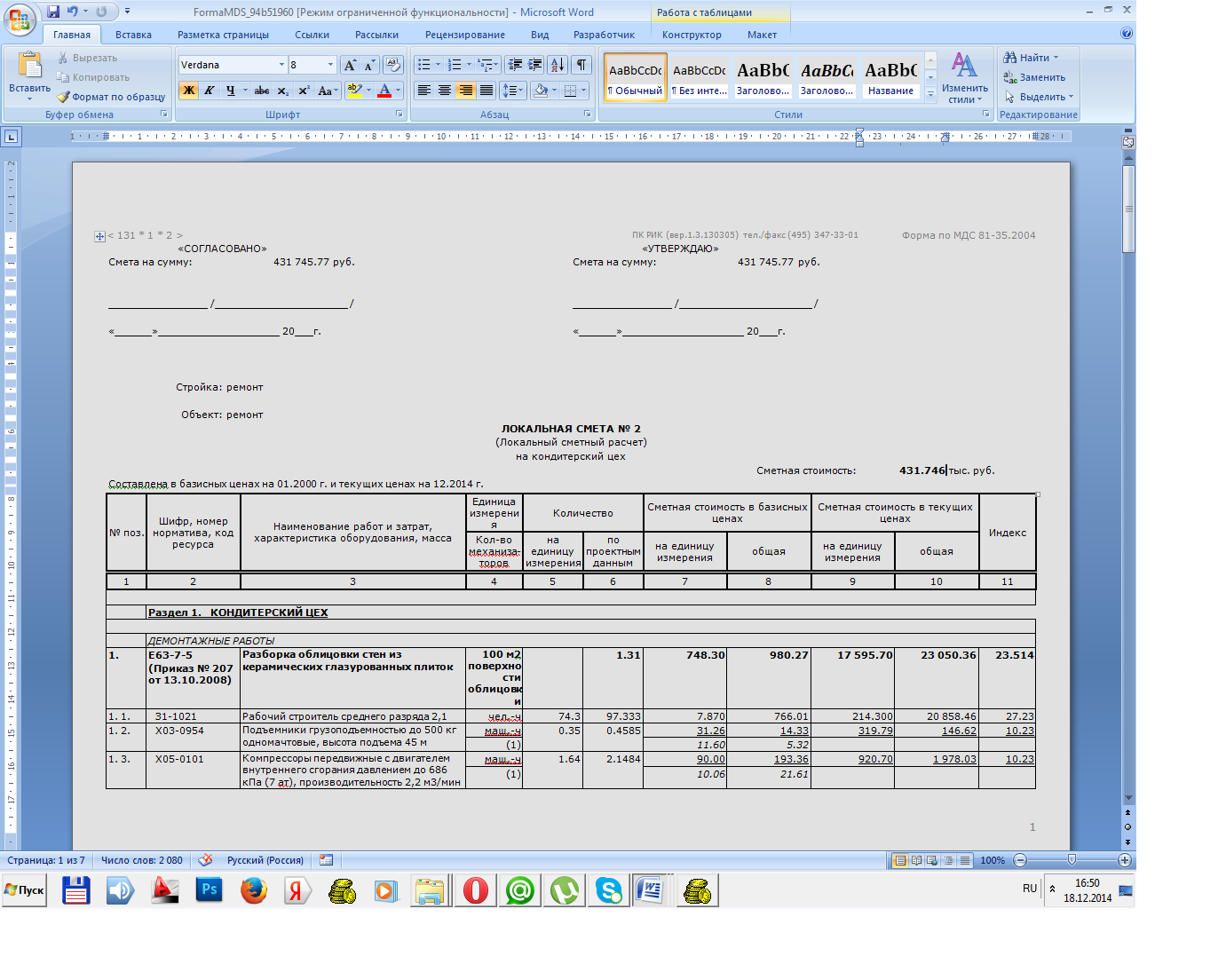This screenshot has height=980, width=1226.
Task: Open the change case (Аа) dropdown
Action: [x=328, y=91]
